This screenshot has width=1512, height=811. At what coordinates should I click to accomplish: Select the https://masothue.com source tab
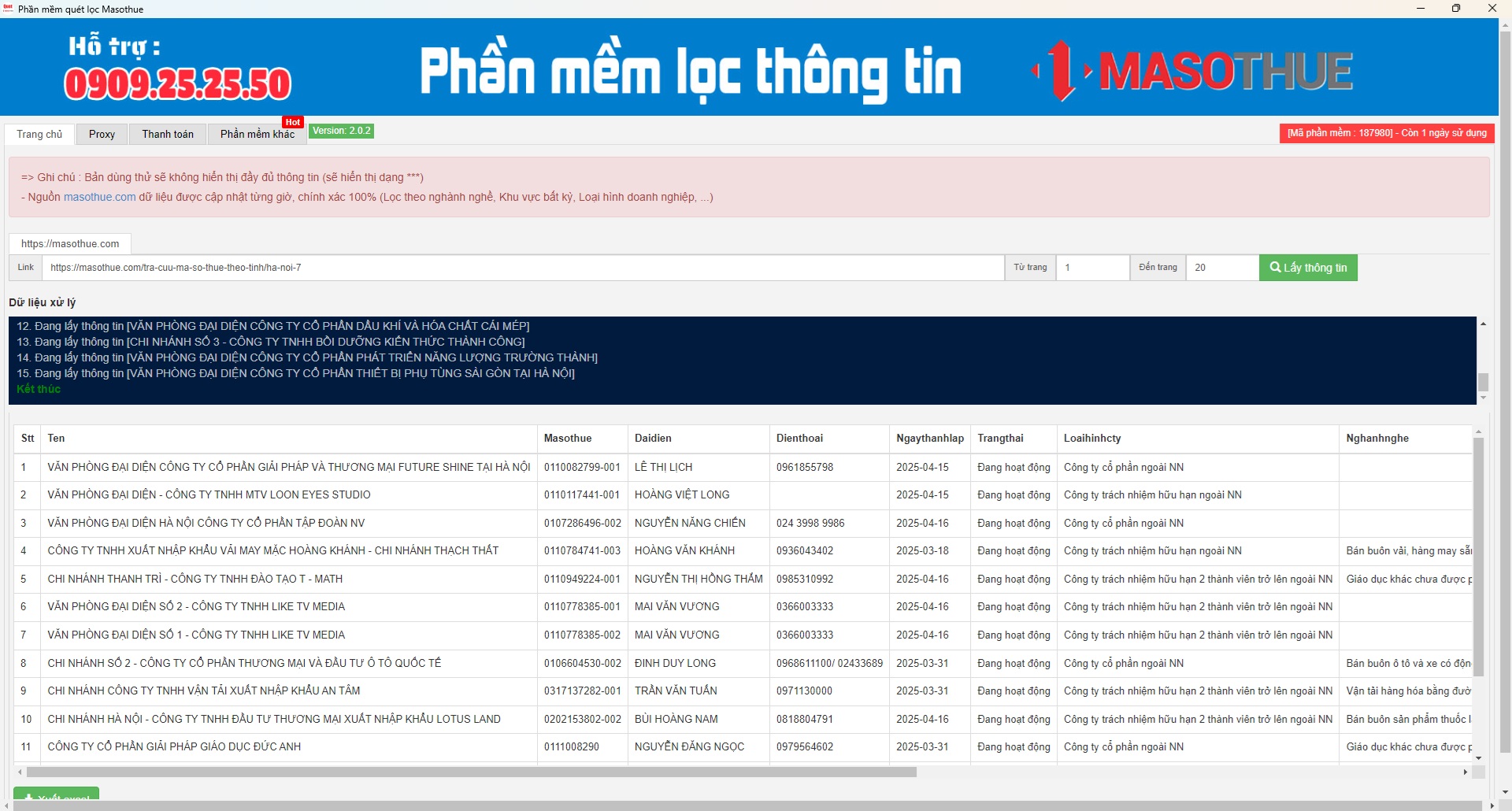[70, 244]
